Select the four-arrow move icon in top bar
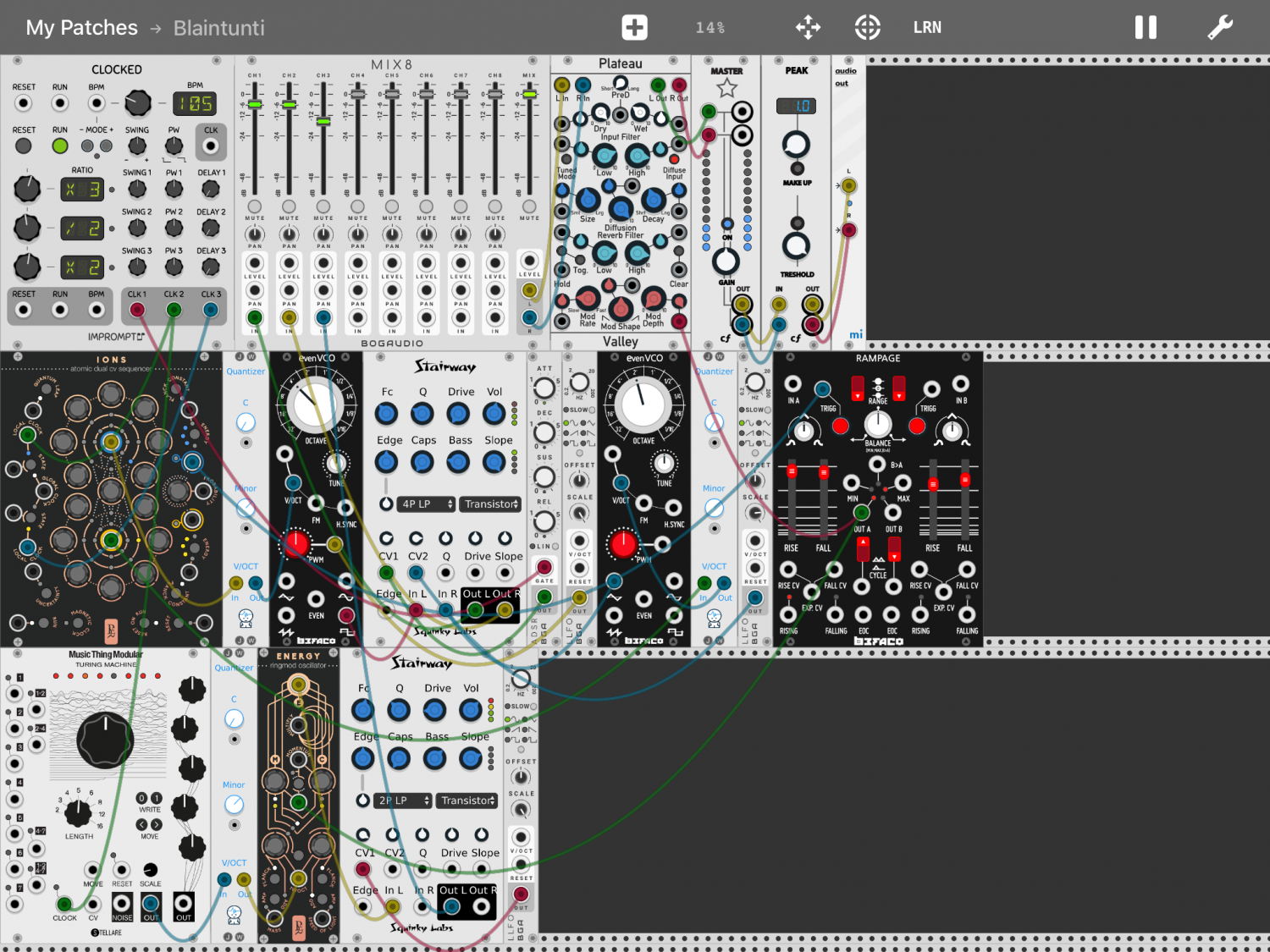 pyautogui.click(x=808, y=27)
